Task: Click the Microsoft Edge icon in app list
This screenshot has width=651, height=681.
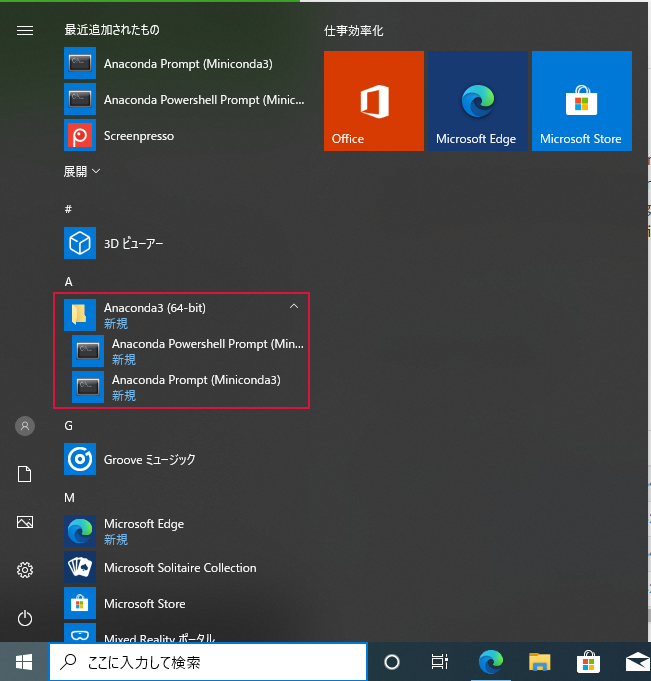Action: pyautogui.click(x=80, y=531)
